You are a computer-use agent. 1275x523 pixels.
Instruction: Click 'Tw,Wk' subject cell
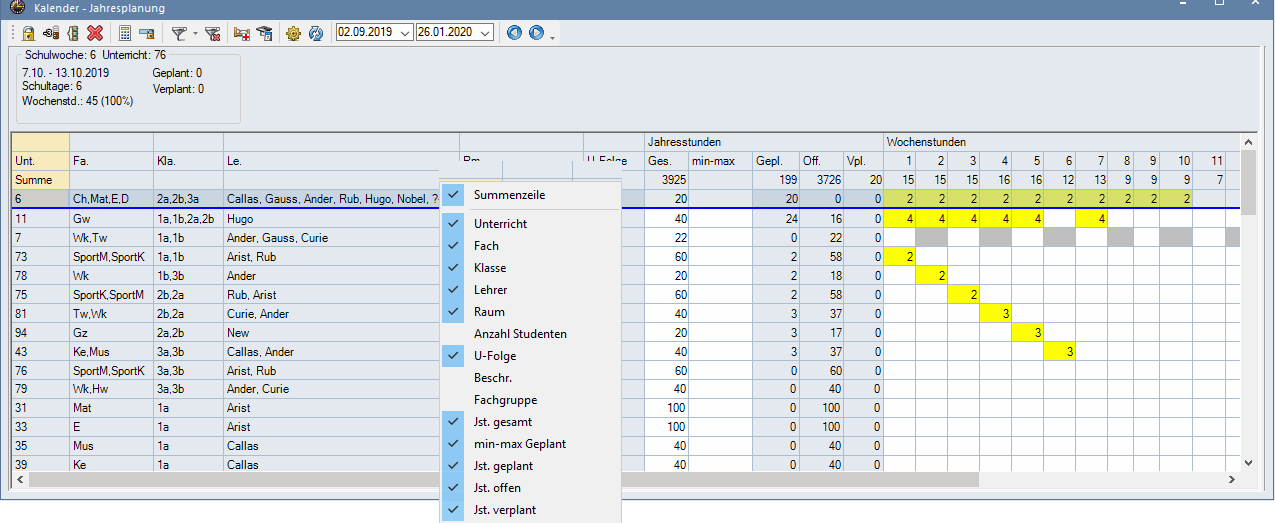[111, 313]
